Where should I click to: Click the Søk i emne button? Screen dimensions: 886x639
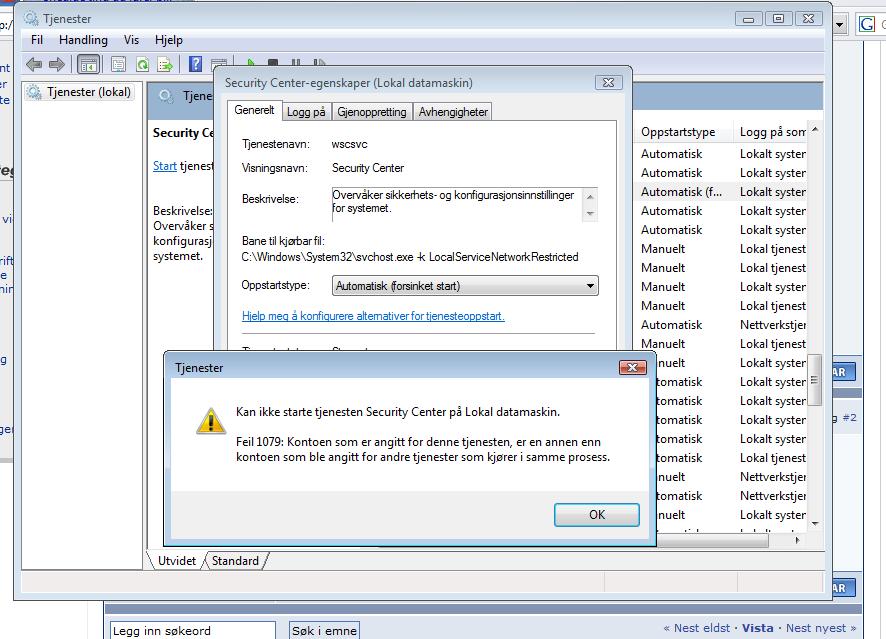[324, 631]
